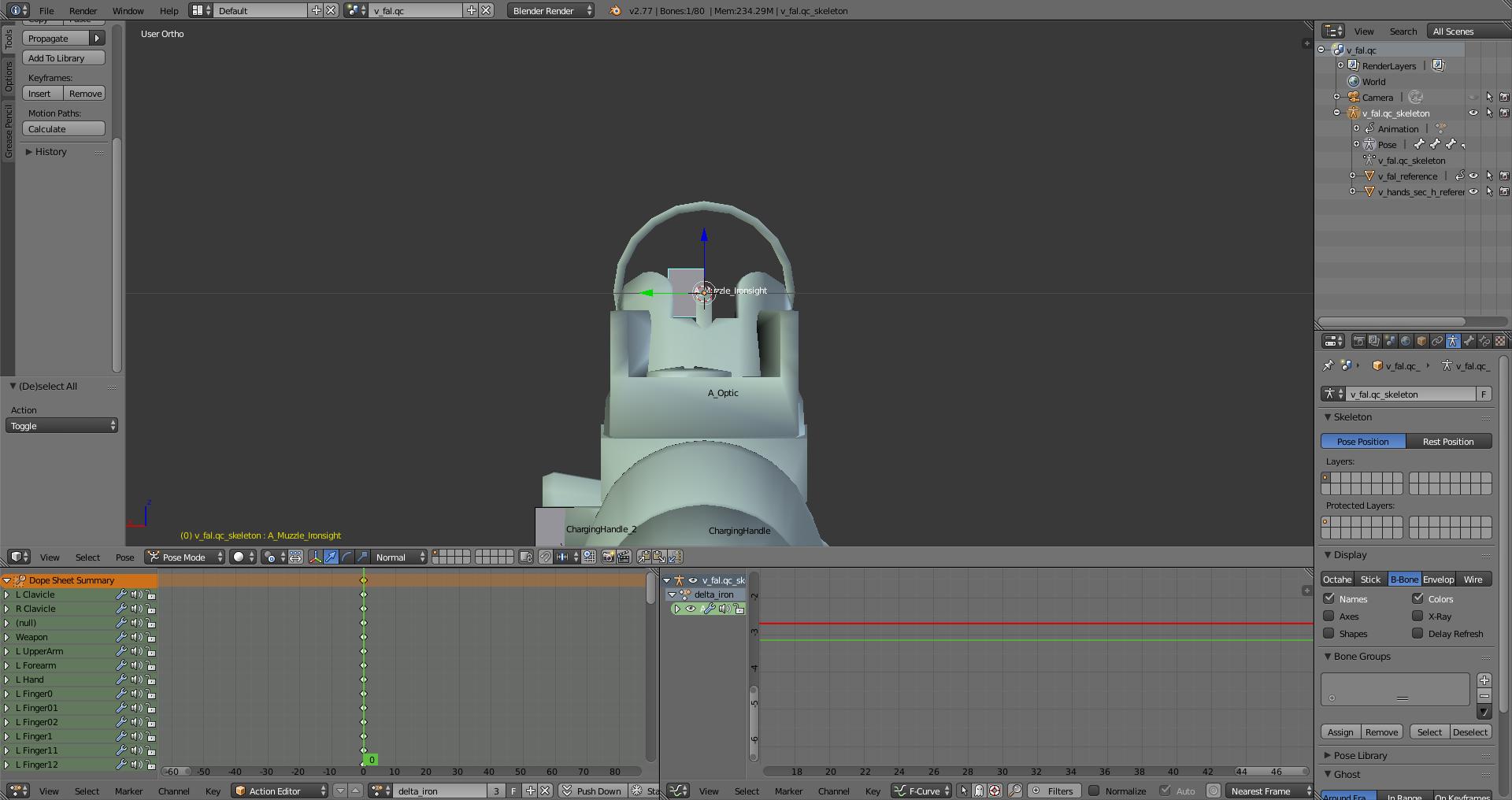The image size is (1512, 800).
Task: Click the Blender info editor type icon
Action: [18, 10]
